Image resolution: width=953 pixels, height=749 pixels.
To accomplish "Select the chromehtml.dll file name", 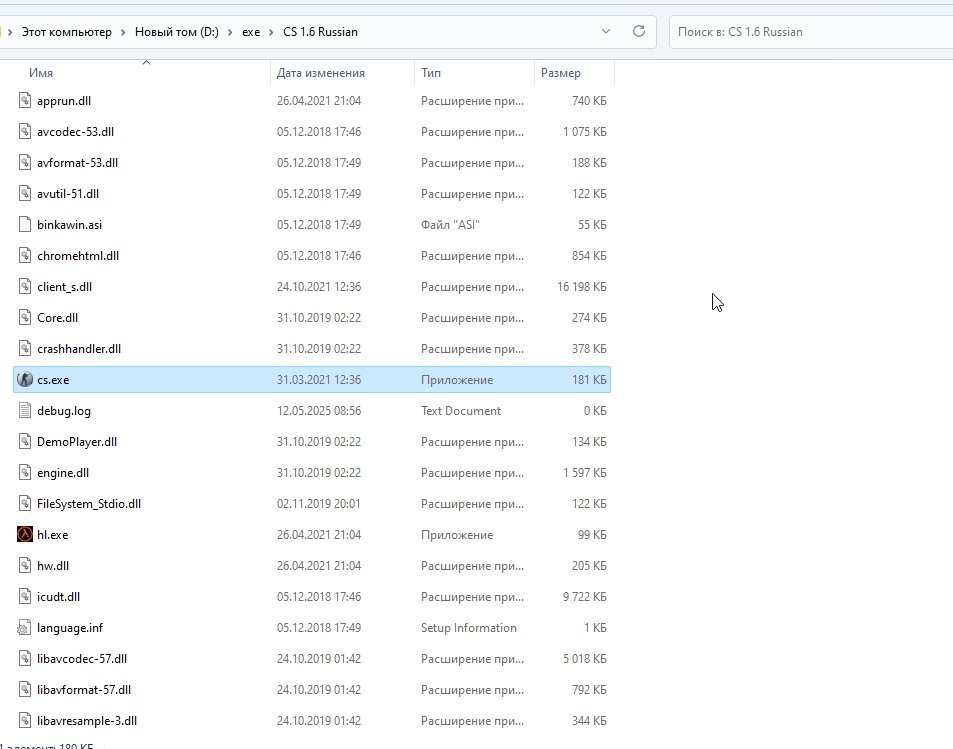I will [78, 256].
